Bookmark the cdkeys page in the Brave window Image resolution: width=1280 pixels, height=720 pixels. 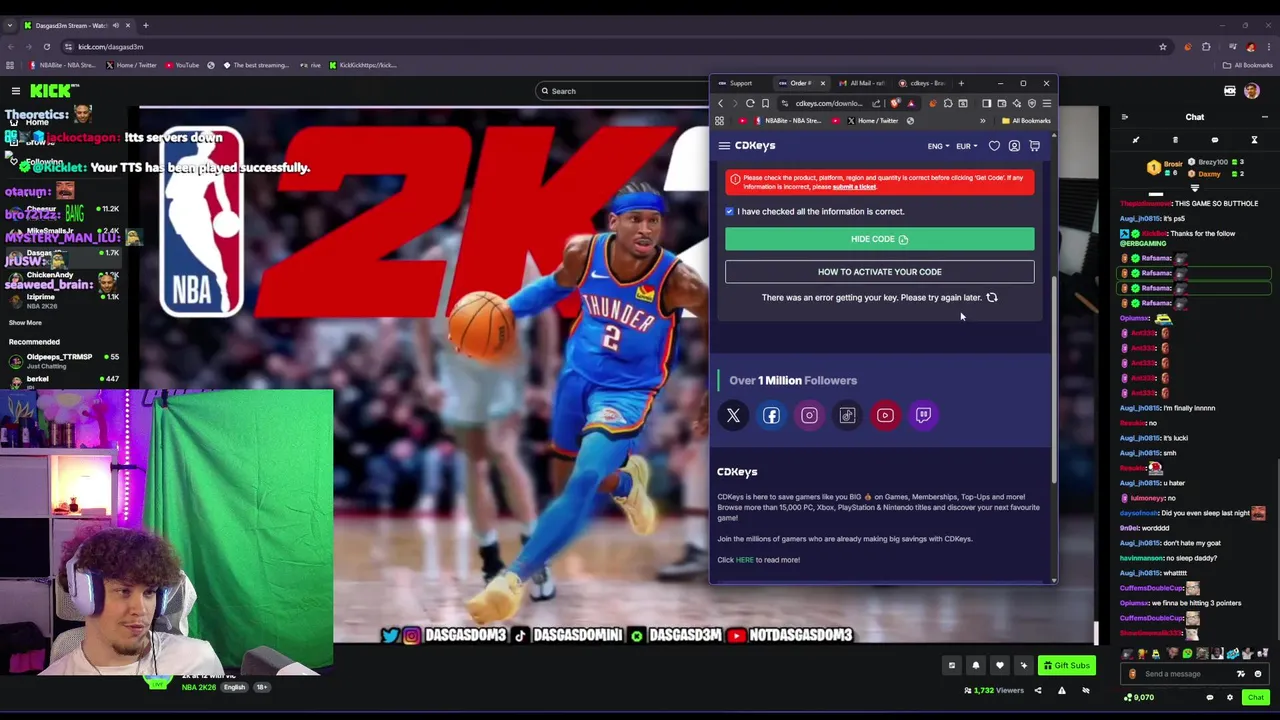pos(765,103)
